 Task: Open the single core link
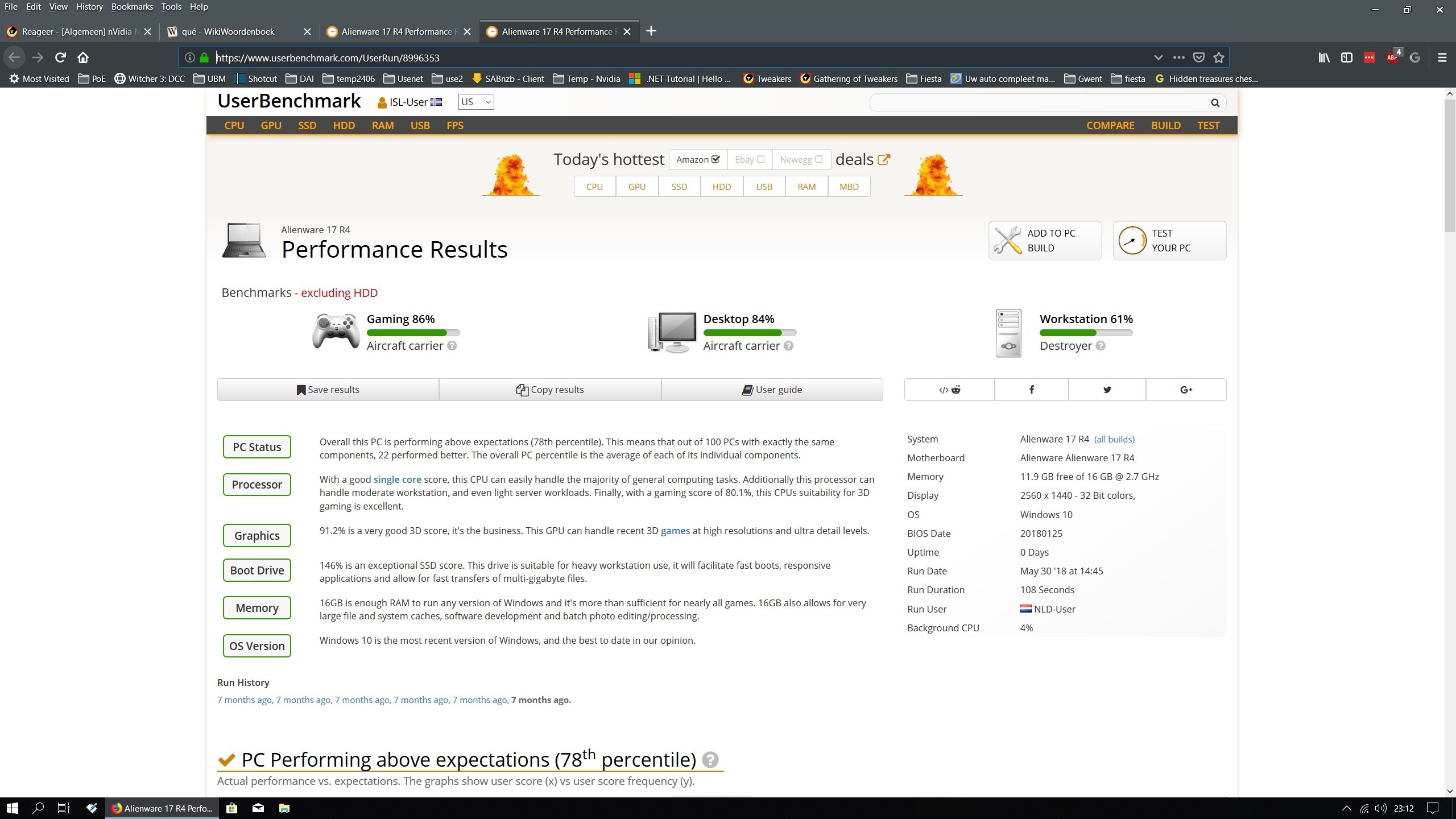397,479
